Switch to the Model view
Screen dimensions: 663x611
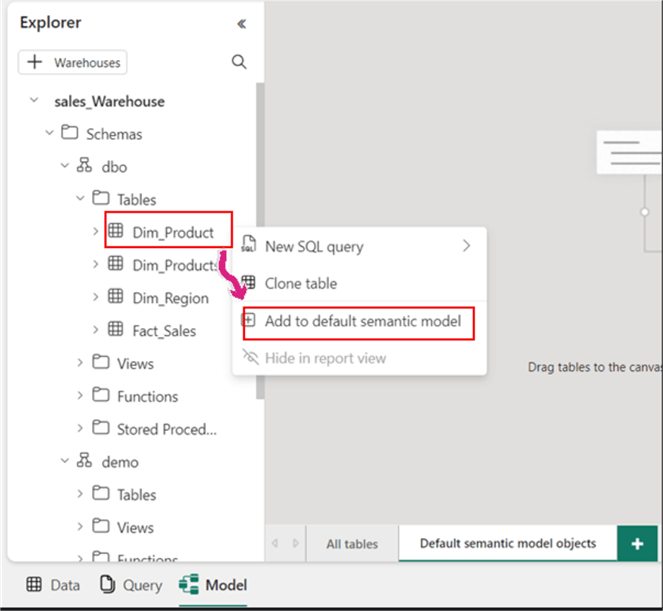pyautogui.click(x=213, y=585)
